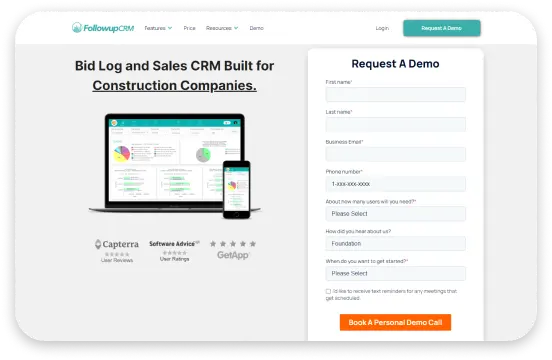The width and height of the screenshot is (552, 360).
Task: Click the Request A Demo header button
Action: (x=442, y=28)
